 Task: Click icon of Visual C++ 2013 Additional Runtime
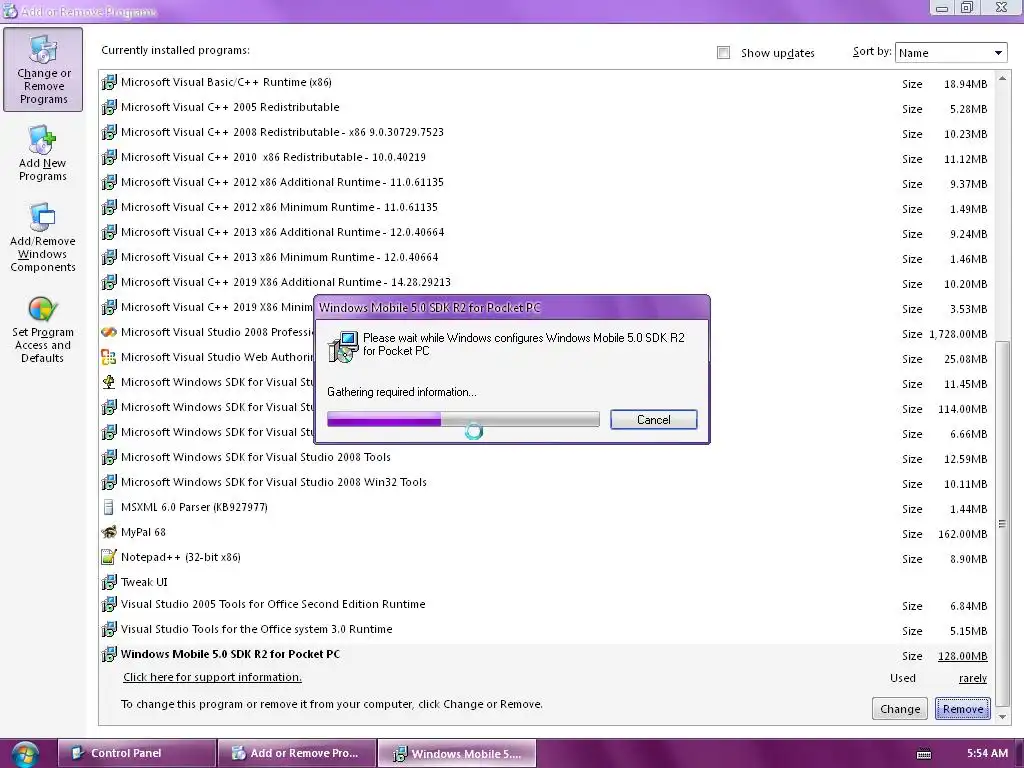[109, 232]
